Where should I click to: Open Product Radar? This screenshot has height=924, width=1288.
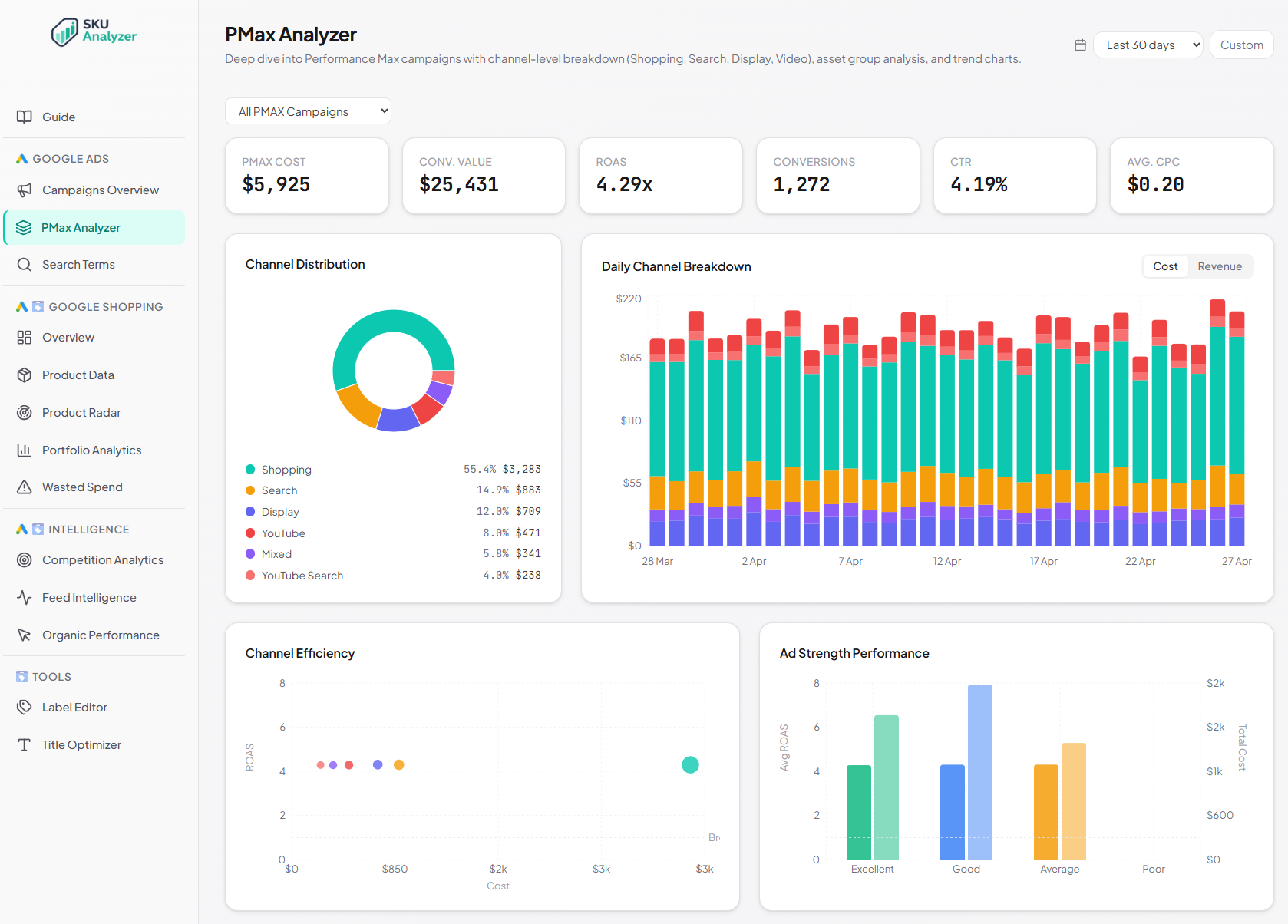pyautogui.click(x=81, y=412)
